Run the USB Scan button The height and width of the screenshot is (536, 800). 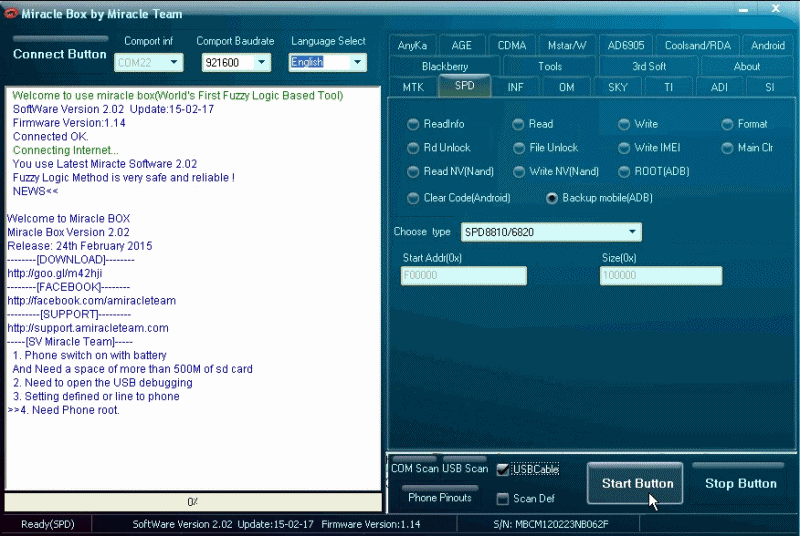coord(465,468)
